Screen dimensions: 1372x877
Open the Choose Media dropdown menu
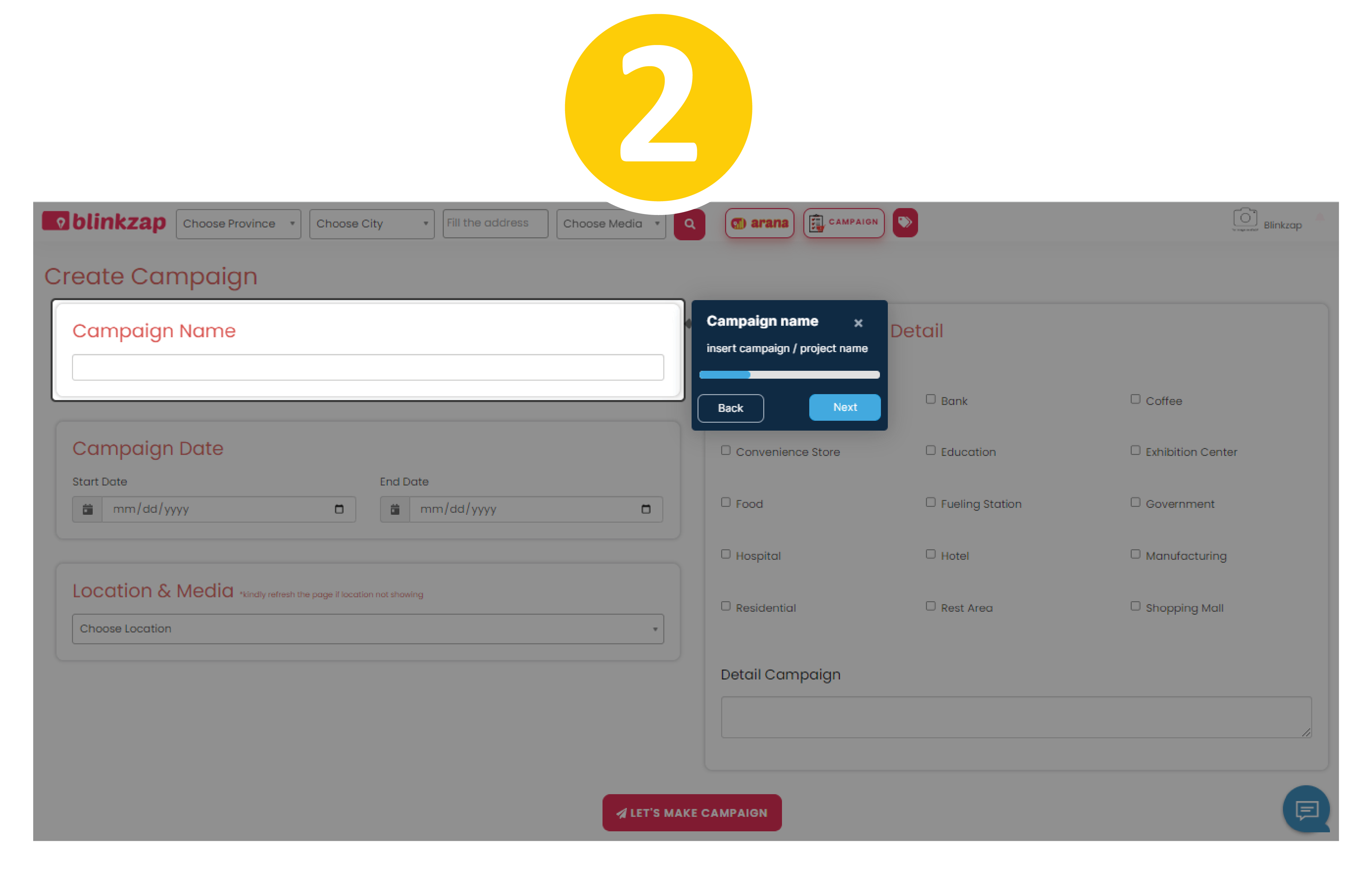coord(611,224)
